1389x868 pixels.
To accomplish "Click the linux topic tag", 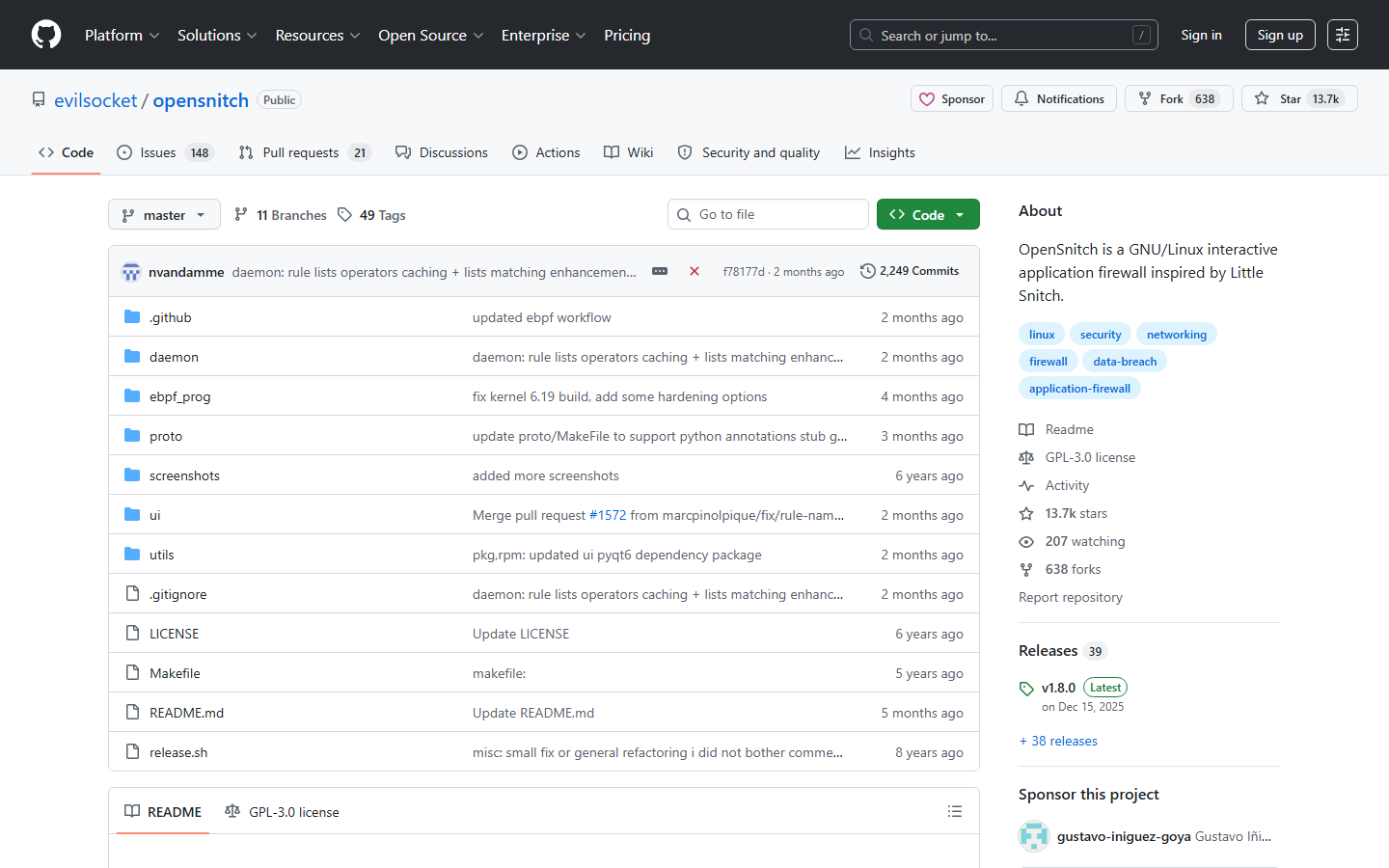I will (1042, 334).
